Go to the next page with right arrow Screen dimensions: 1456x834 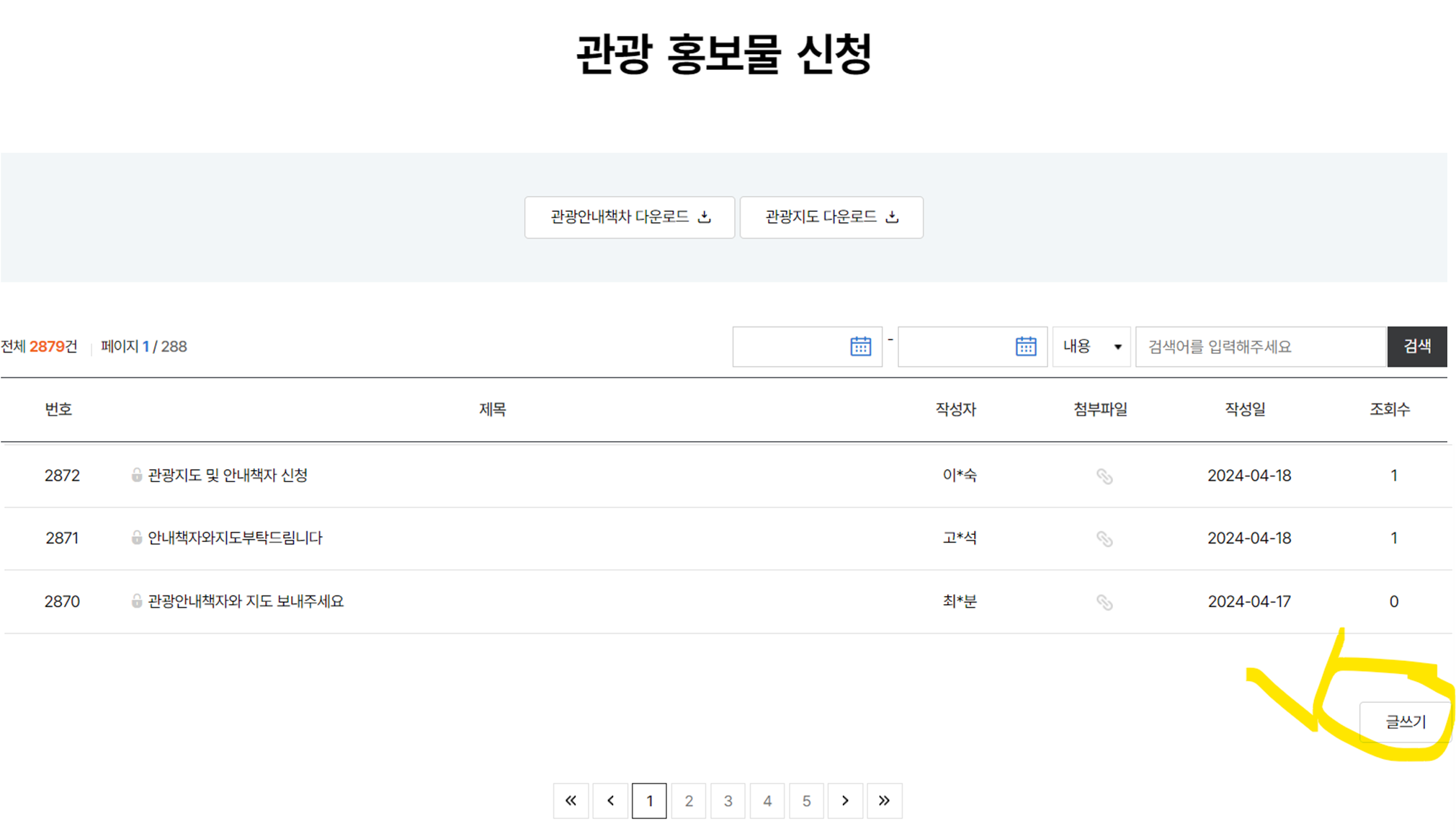[x=845, y=800]
